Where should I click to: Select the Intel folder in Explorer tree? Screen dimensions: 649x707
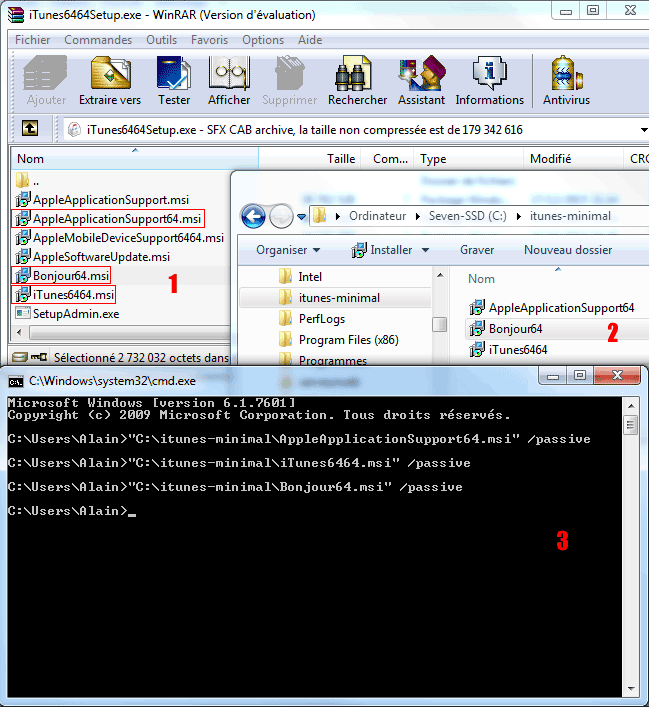[300, 276]
